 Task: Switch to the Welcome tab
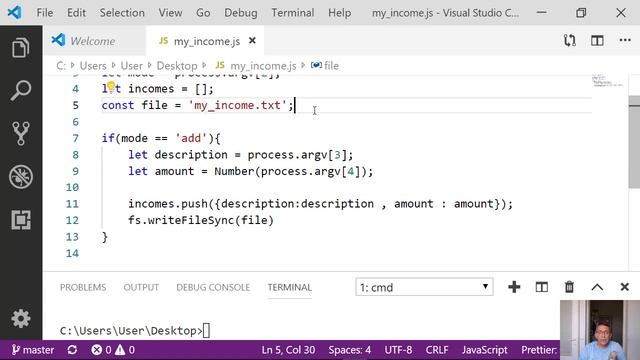(94, 41)
